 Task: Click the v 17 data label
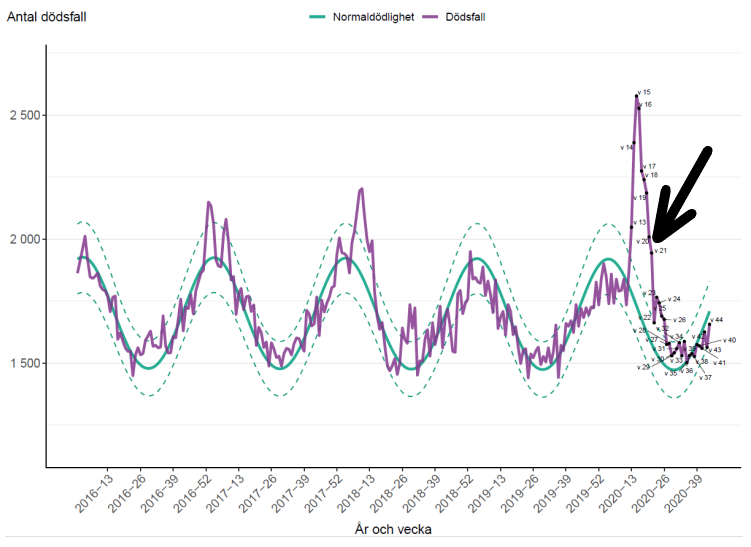tap(649, 166)
